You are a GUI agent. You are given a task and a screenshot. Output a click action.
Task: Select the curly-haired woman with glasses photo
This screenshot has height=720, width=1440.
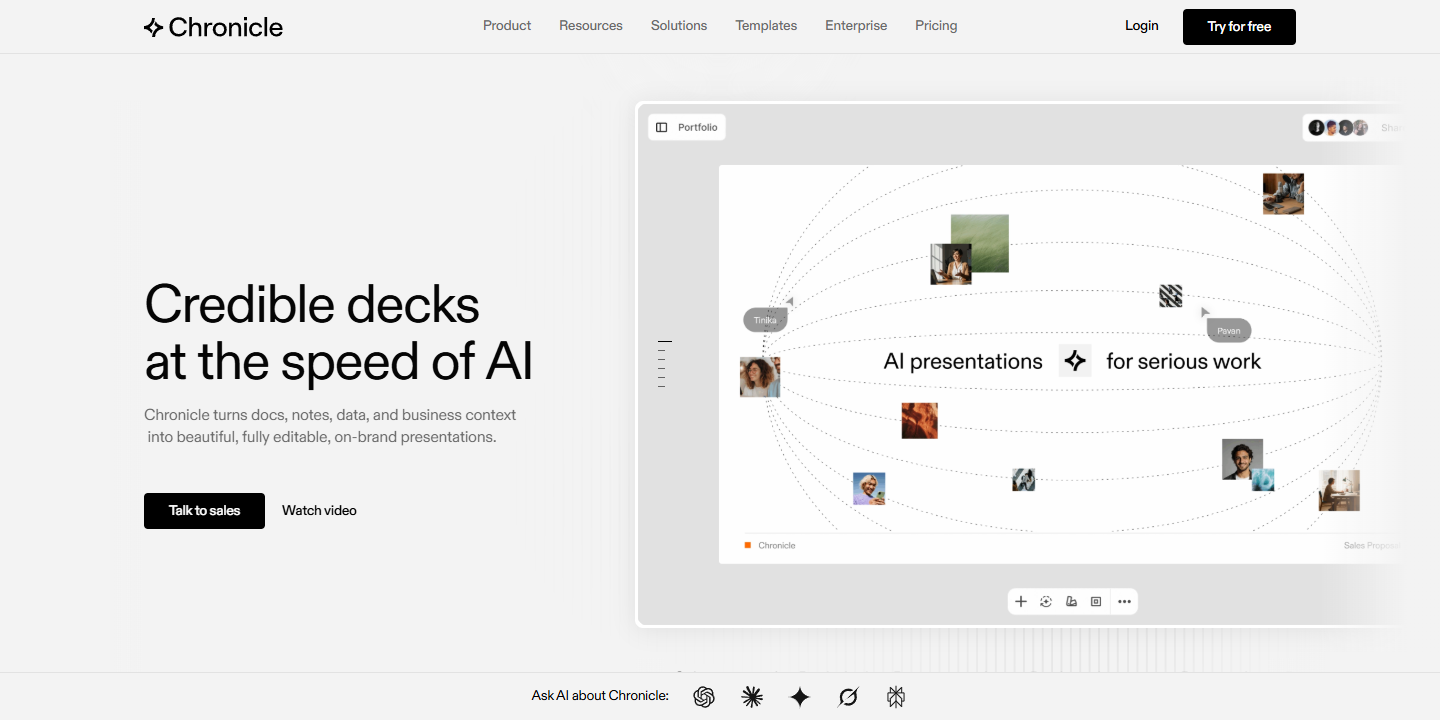[x=760, y=377]
